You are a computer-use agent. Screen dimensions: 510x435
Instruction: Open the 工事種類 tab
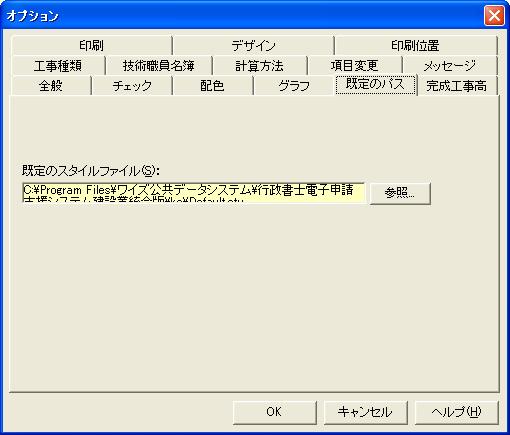58,65
